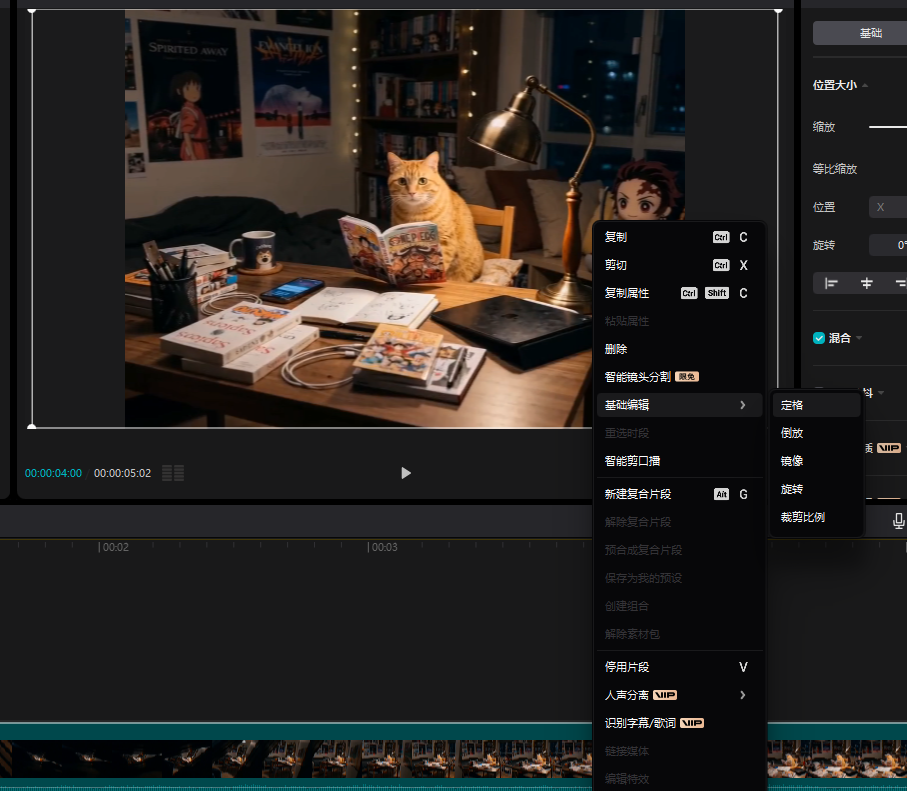Click the align left icon
The width and height of the screenshot is (907, 791).
pyautogui.click(x=831, y=283)
